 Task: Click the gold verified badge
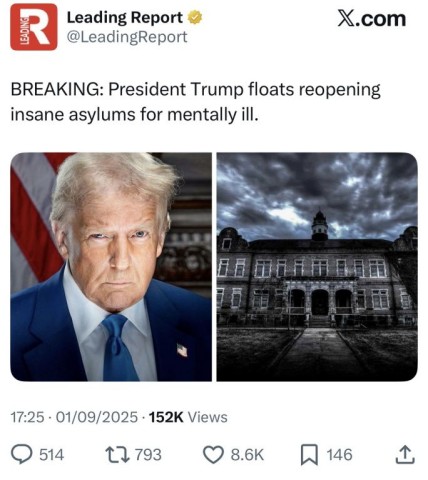click(195, 18)
